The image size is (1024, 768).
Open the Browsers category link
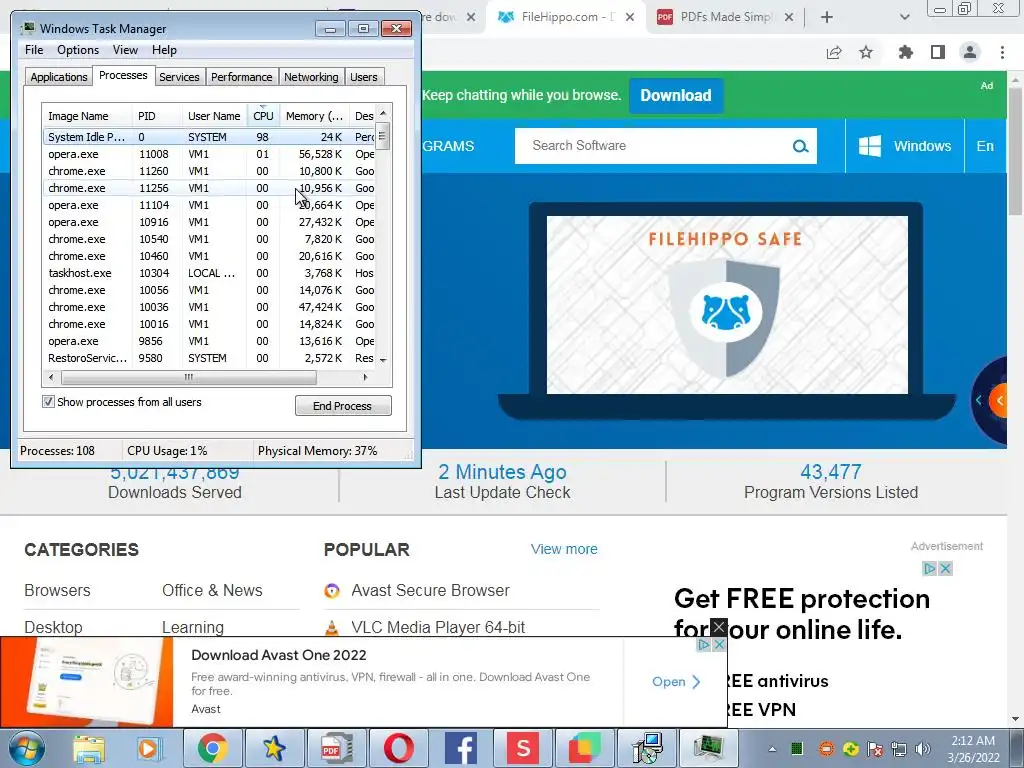[57, 590]
